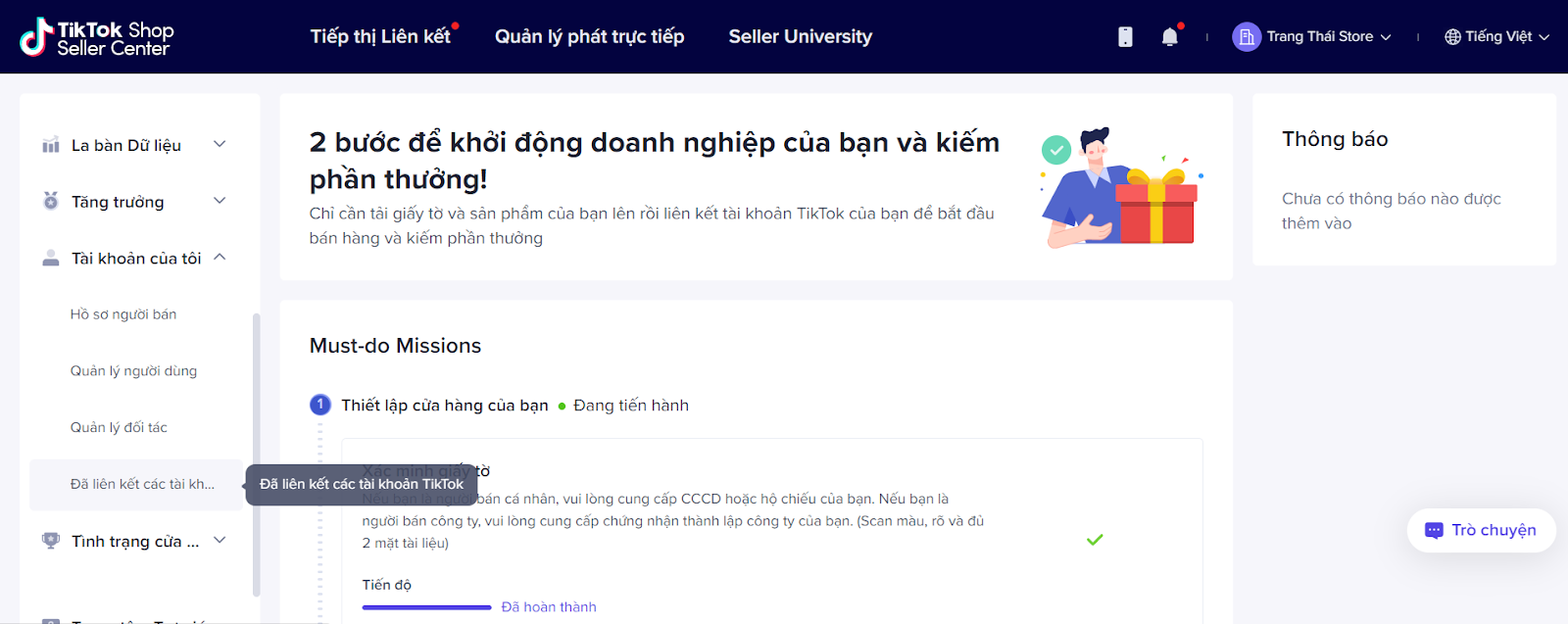Expand the Tăng trưởng menu chevron
The width and height of the screenshot is (1568, 624).
[x=220, y=201]
